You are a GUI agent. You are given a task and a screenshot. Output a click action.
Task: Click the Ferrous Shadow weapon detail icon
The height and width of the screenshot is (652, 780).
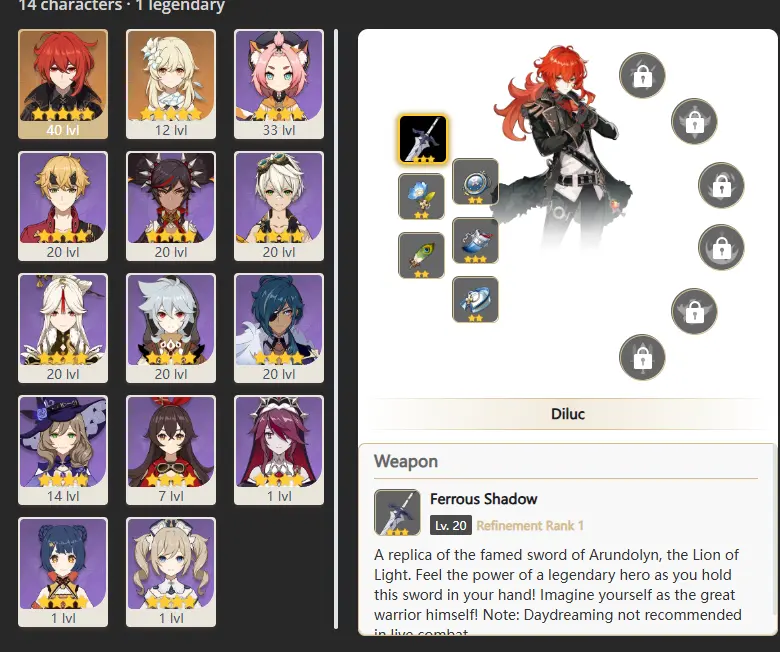click(397, 512)
